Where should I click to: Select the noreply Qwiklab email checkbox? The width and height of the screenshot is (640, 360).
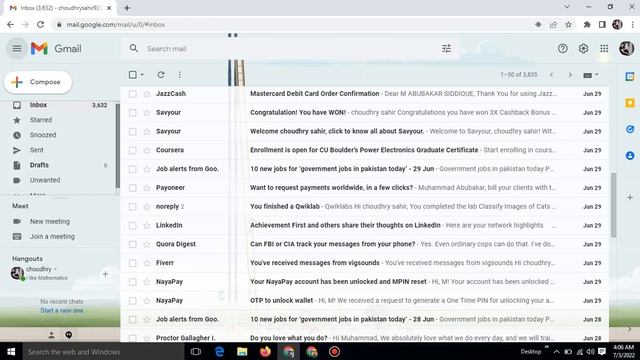click(x=133, y=207)
